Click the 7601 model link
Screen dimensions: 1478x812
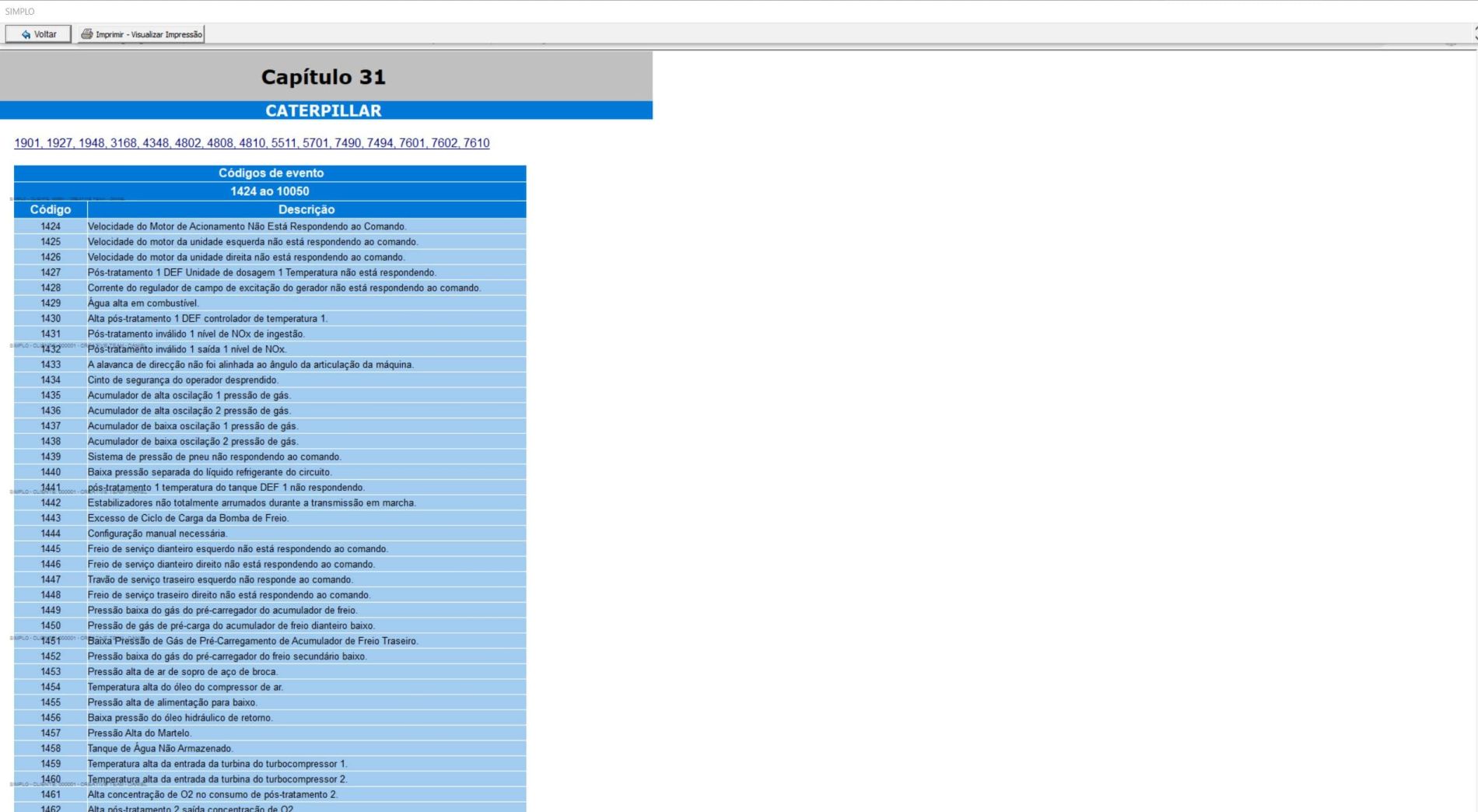[x=412, y=143]
